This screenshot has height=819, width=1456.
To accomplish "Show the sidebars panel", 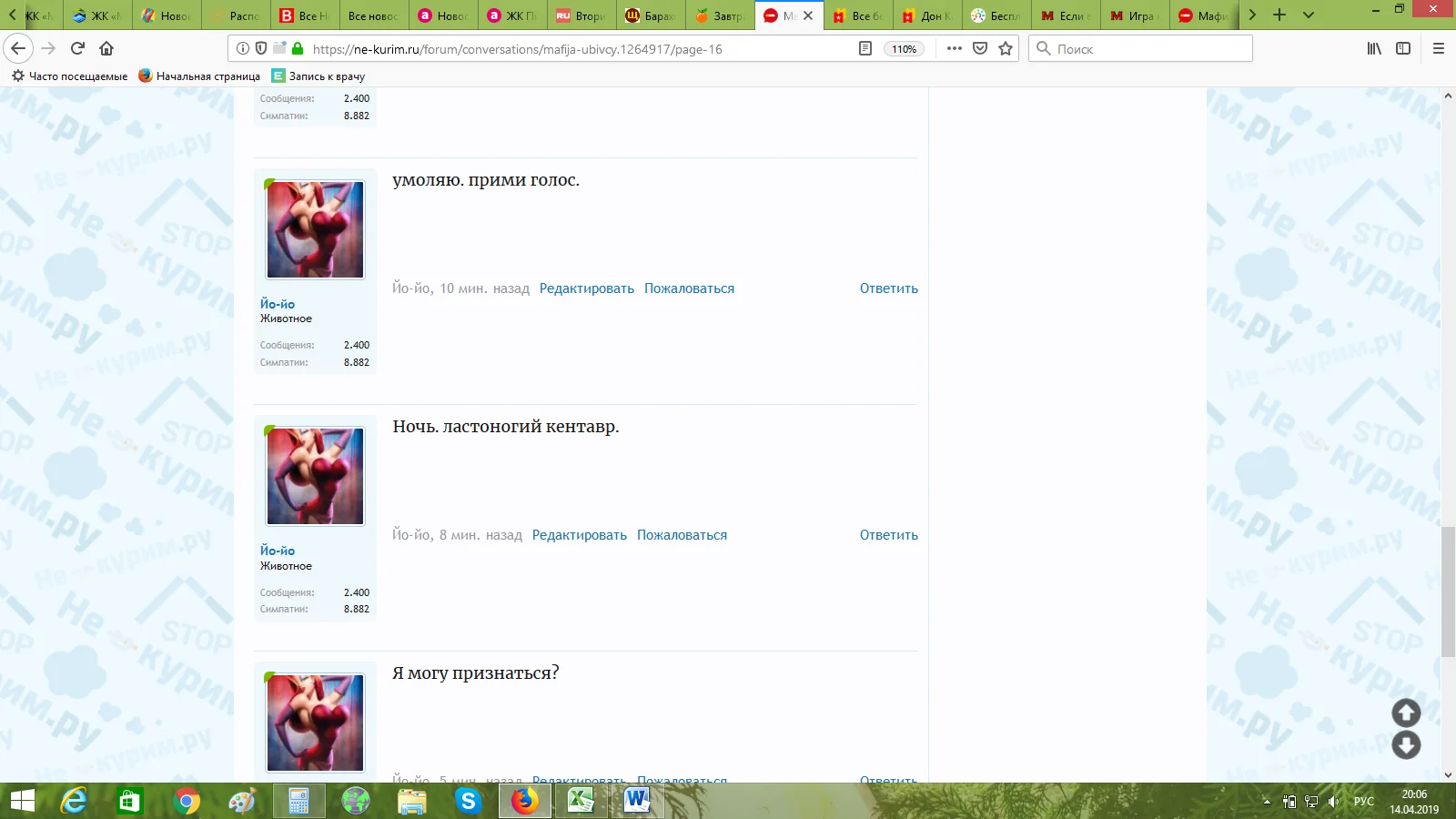I will [x=1403, y=48].
